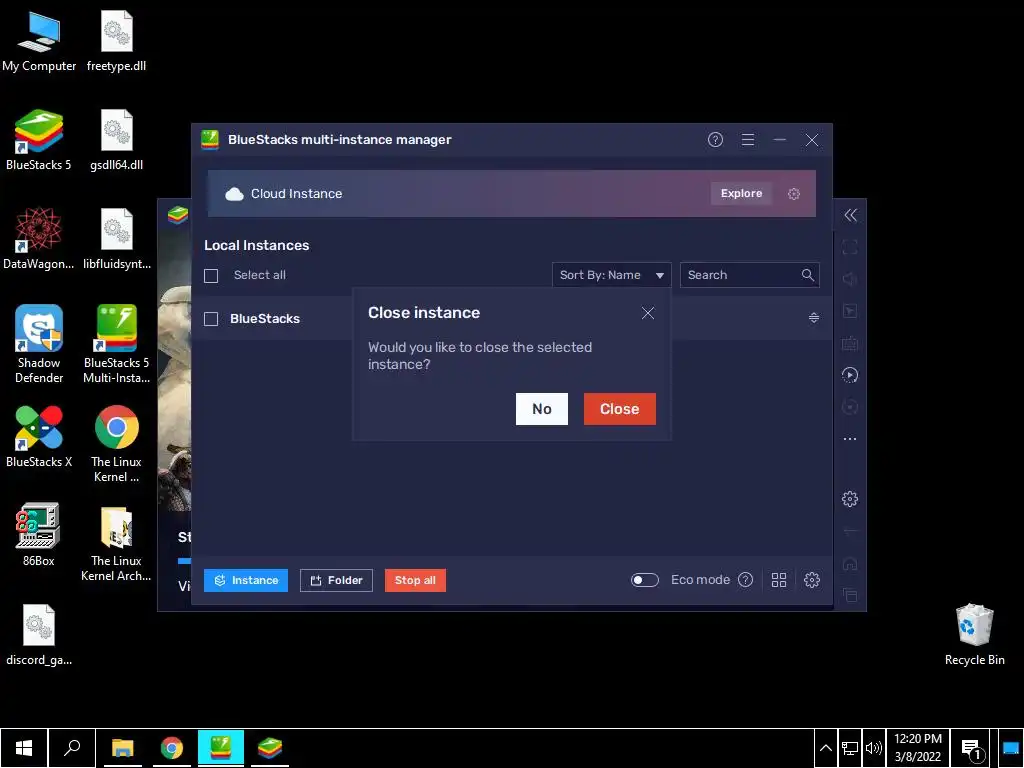Click the tray network icon
Screen dimensions: 1024x768
click(x=850, y=748)
